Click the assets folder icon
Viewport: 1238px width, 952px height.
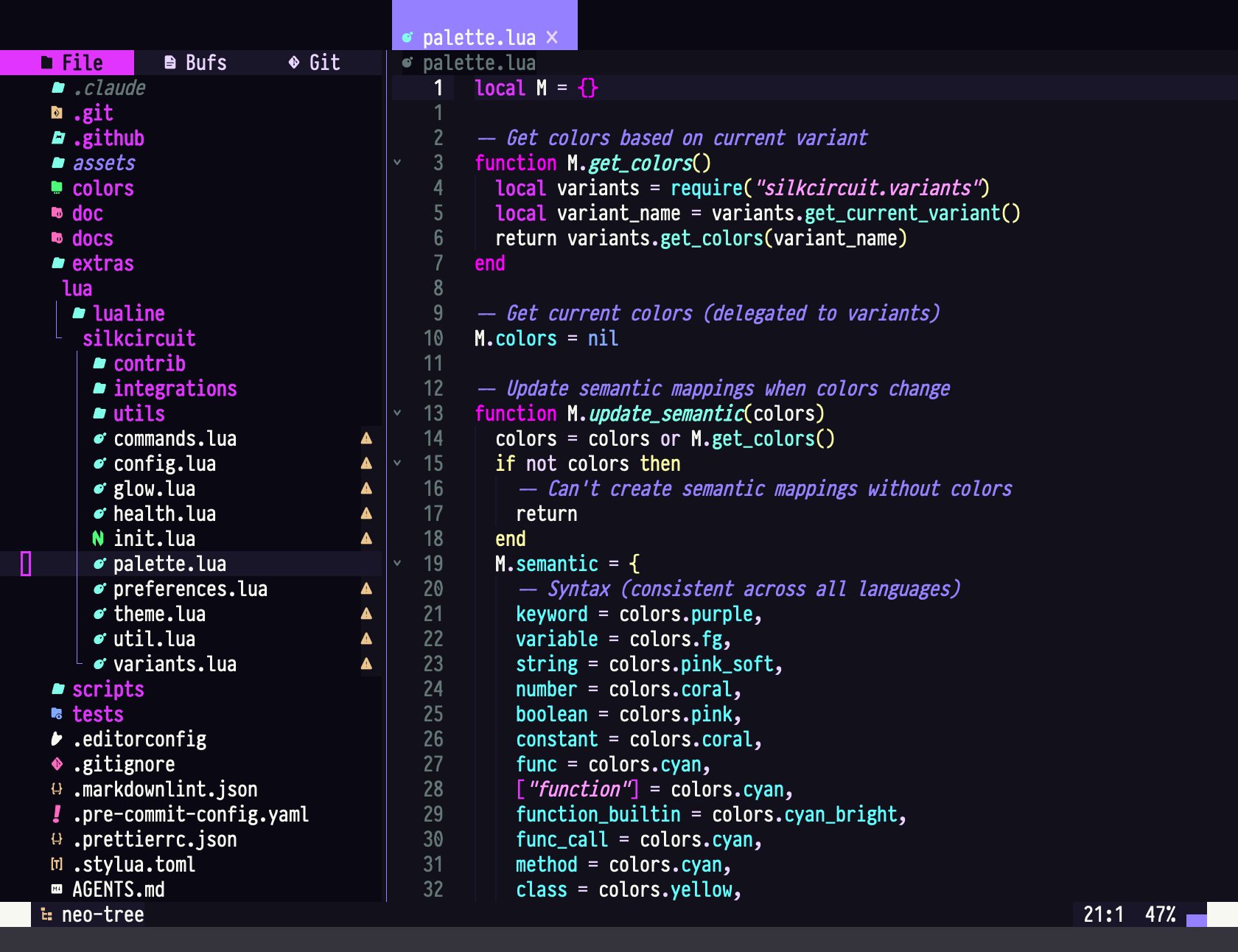[x=58, y=163]
